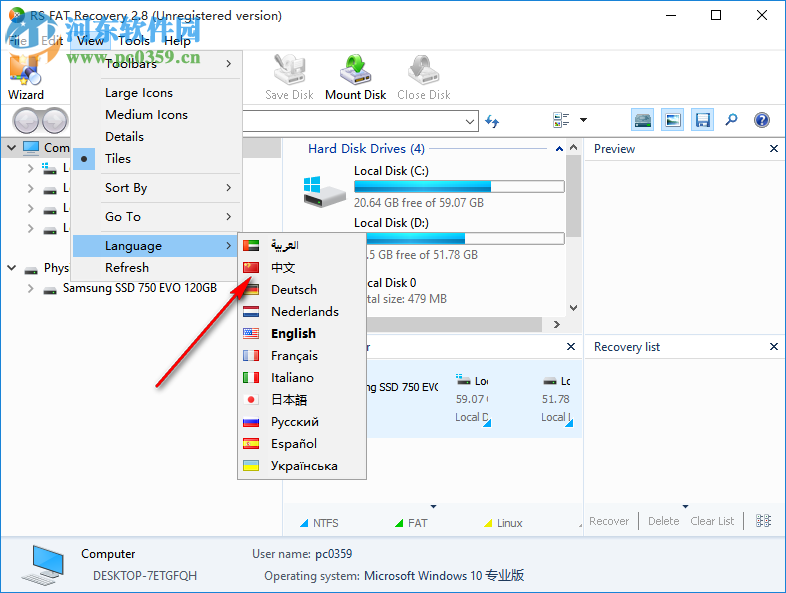
Task: Open the Tools menu
Action: tap(134, 41)
